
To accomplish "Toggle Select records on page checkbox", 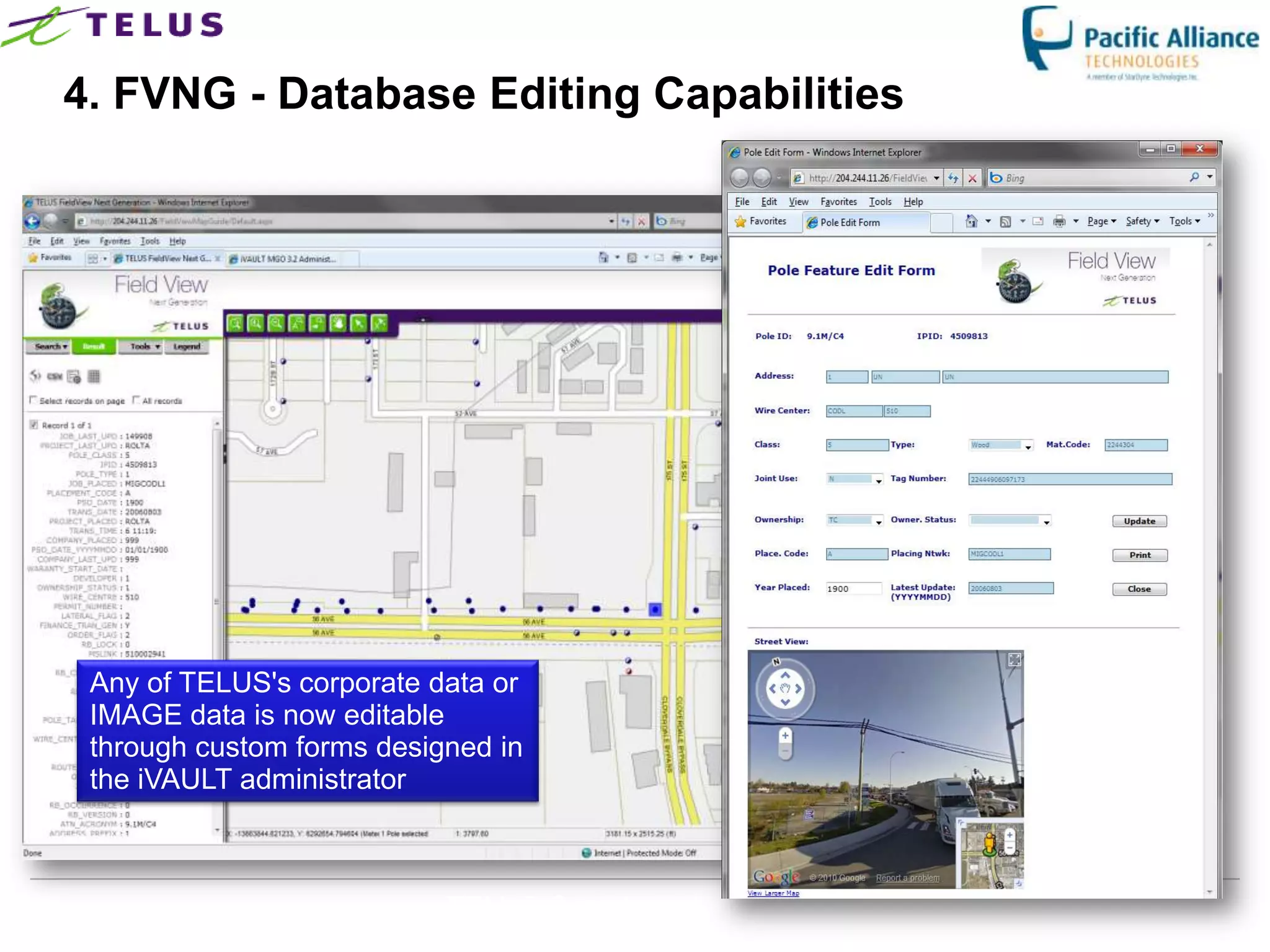I will point(33,400).
